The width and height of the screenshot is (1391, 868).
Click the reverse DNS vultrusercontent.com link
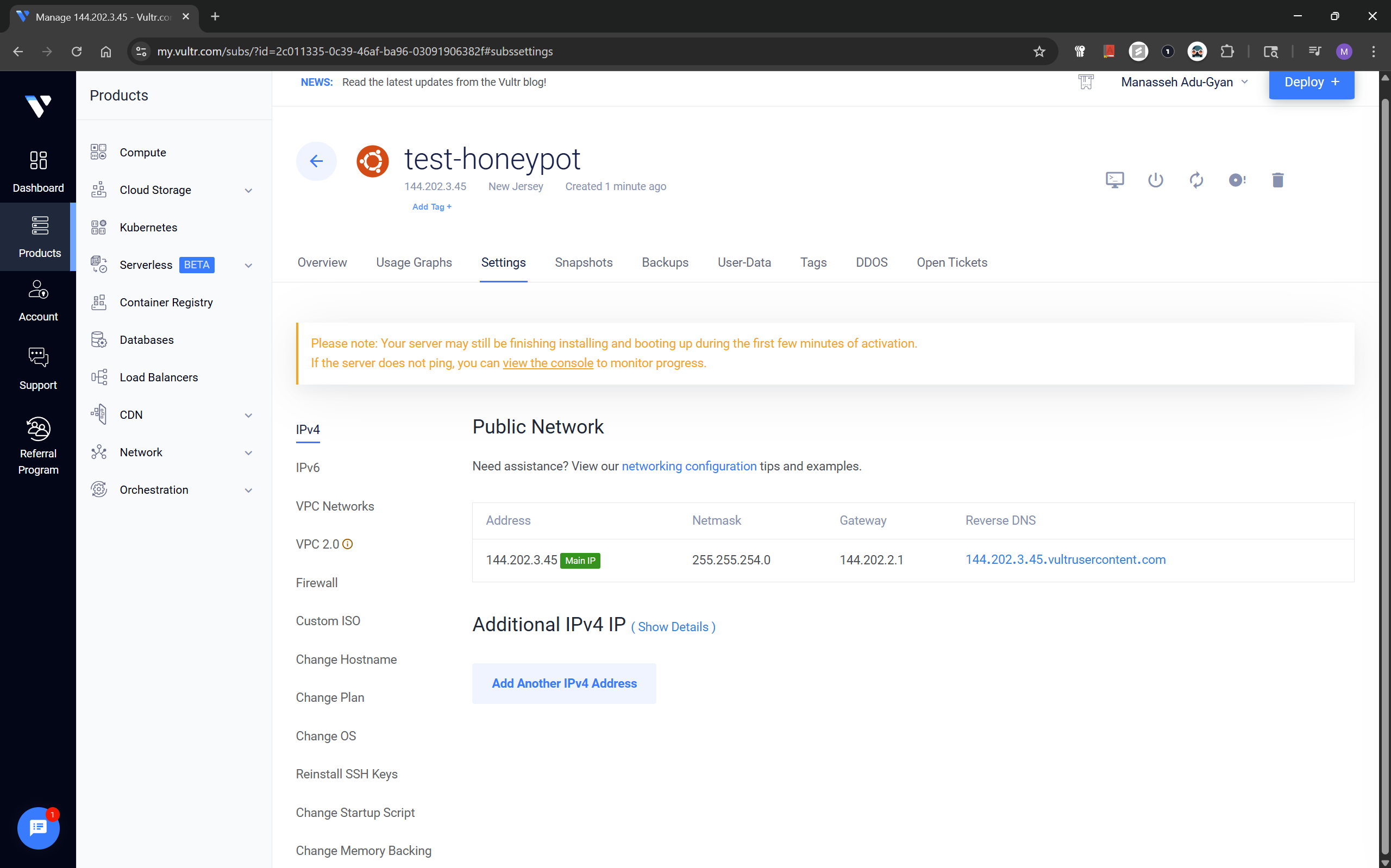(x=1065, y=559)
